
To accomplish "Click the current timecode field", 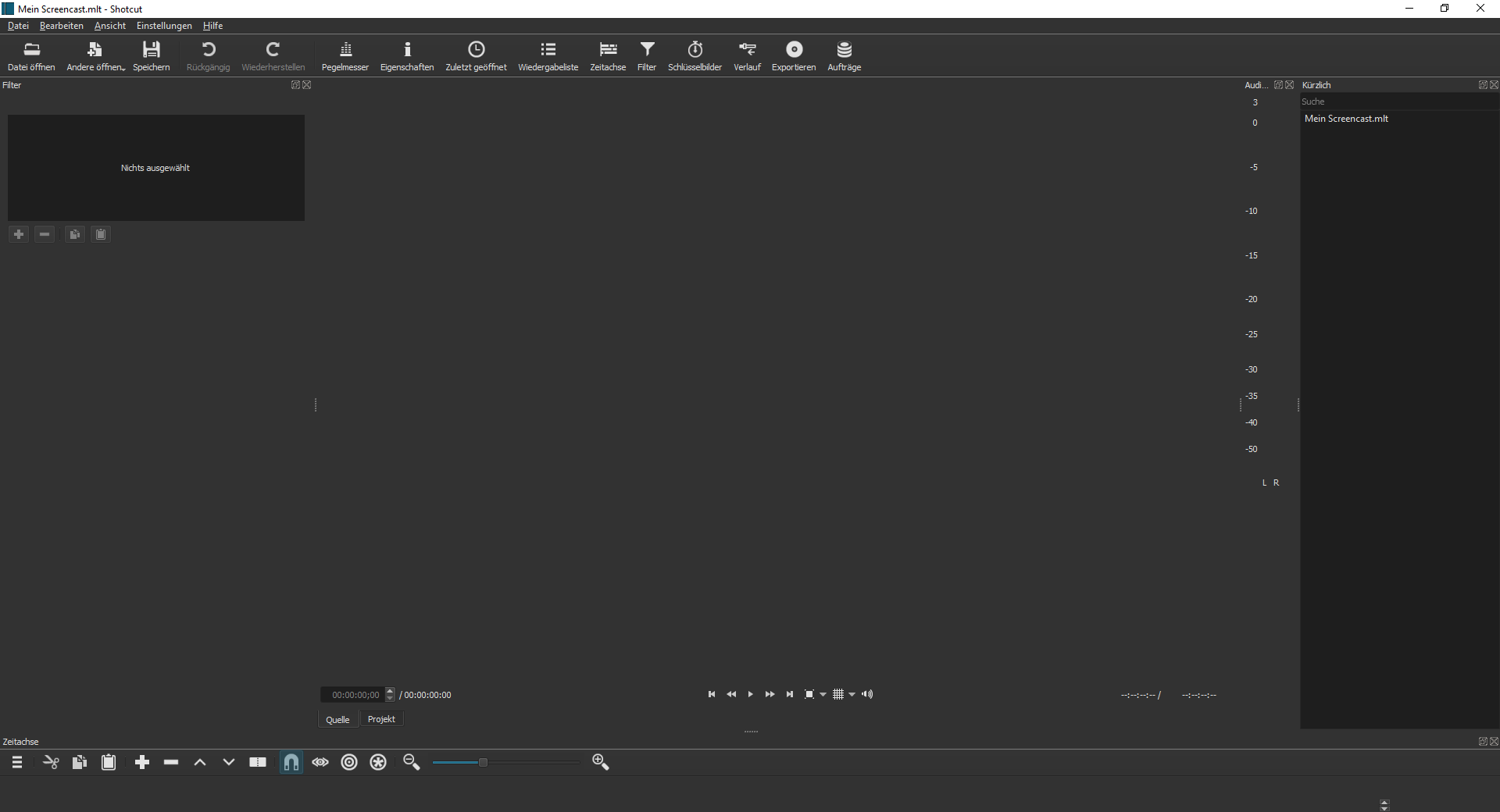I will pyautogui.click(x=352, y=695).
